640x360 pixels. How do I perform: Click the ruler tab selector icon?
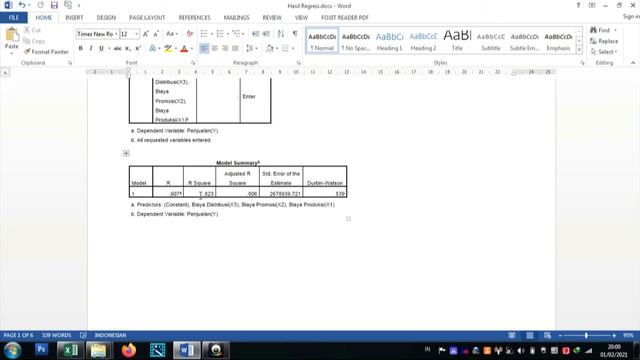click(5, 72)
